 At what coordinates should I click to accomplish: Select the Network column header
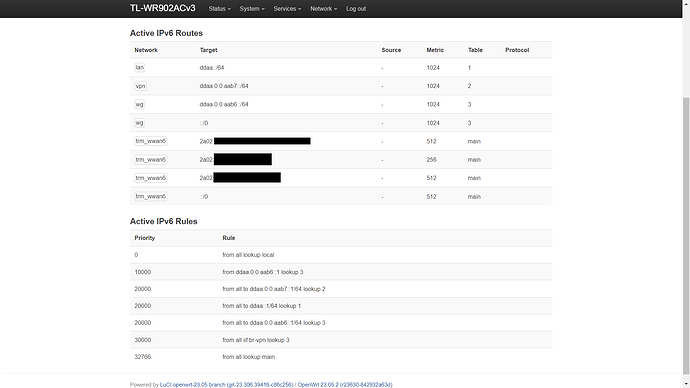[146, 50]
